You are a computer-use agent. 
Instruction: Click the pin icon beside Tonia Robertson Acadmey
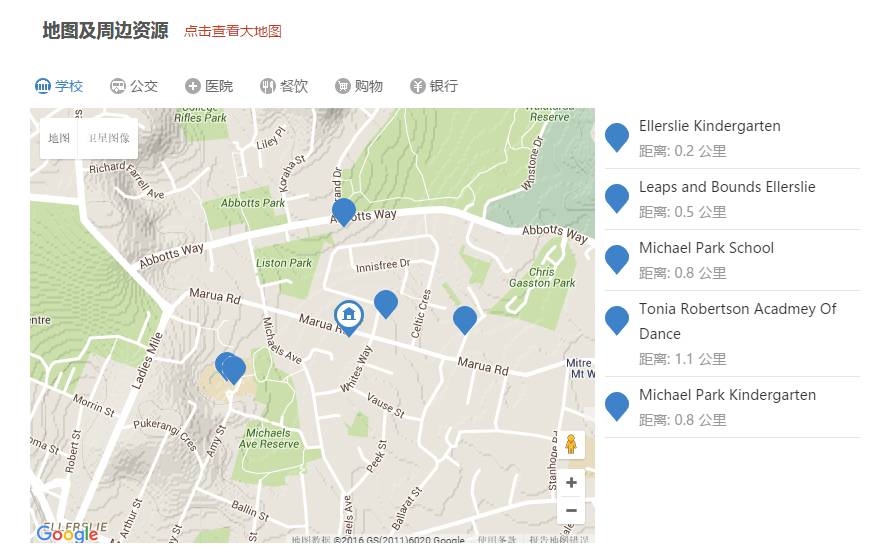pos(617,320)
